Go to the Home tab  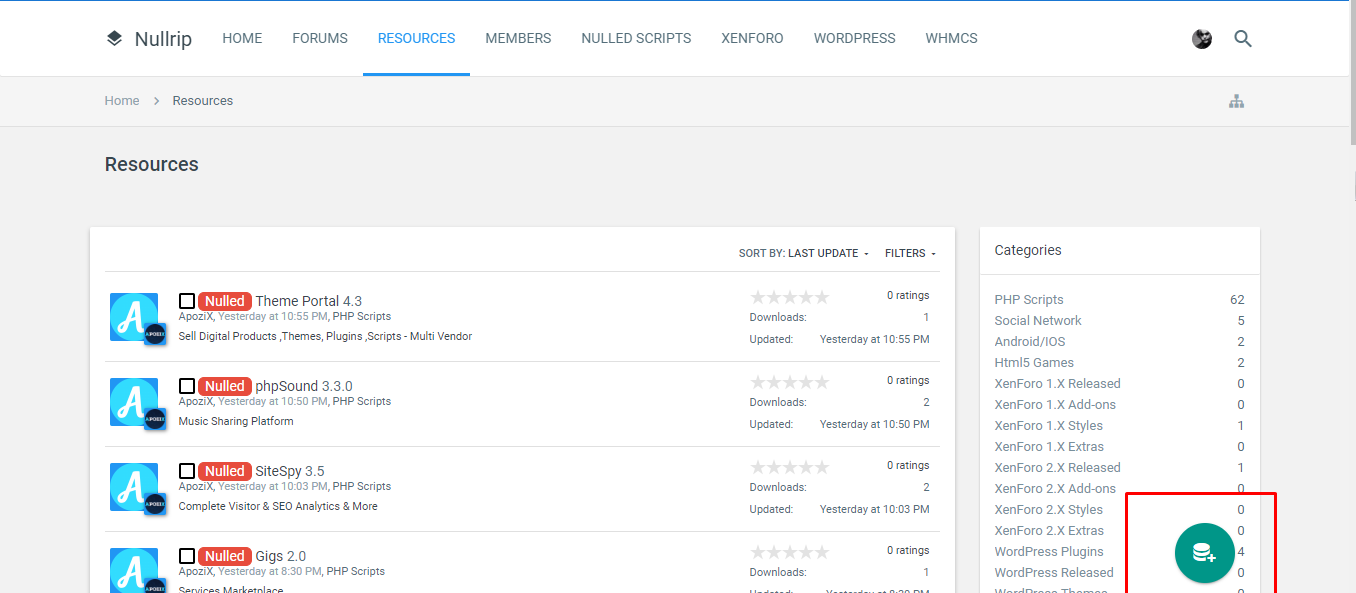click(242, 38)
